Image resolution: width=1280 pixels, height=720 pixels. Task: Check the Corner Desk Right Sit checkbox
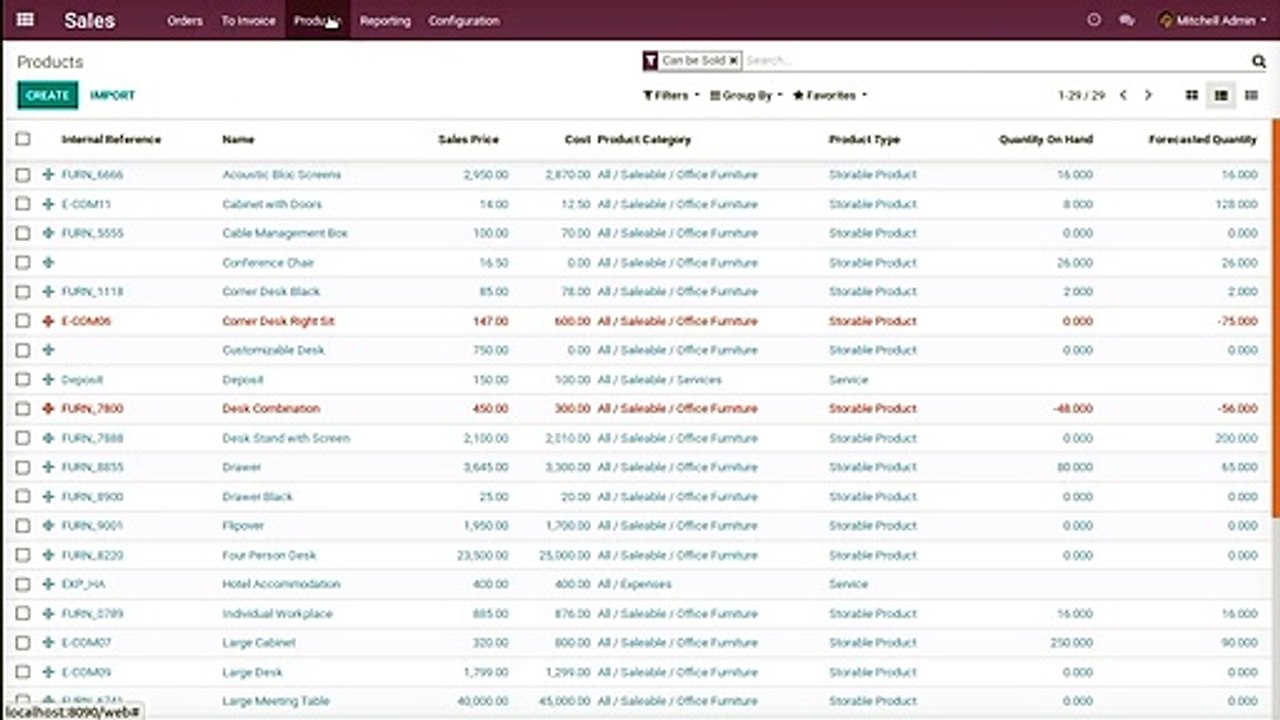coord(23,321)
